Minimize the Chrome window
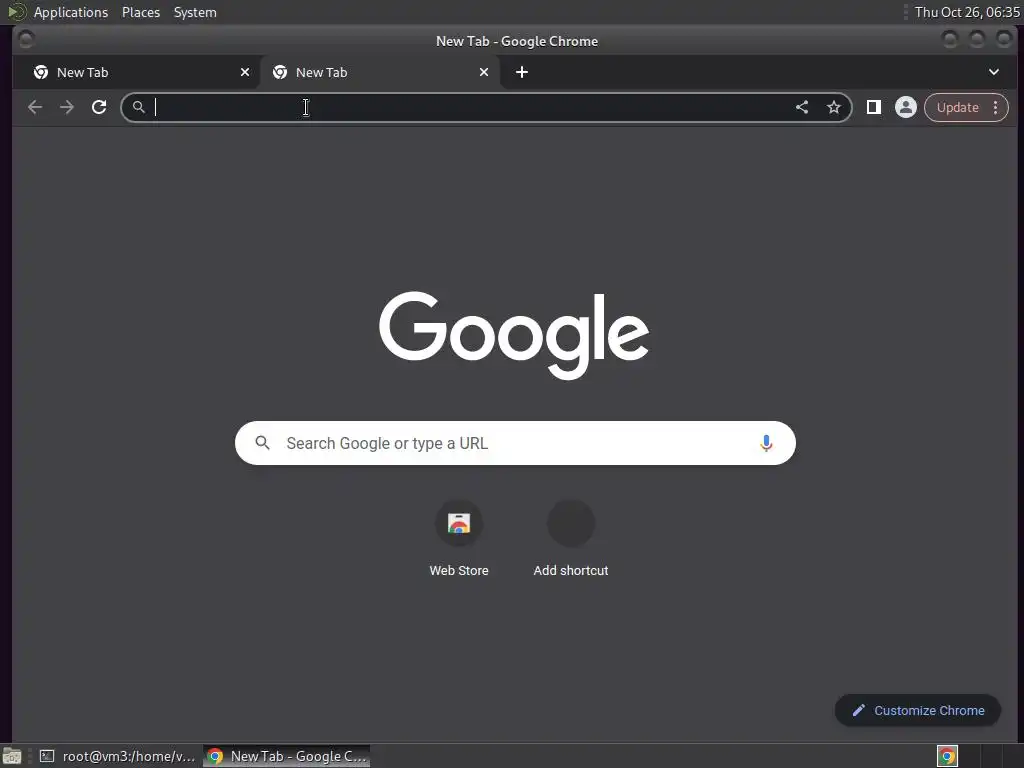This screenshot has height=768, width=1024. coord(950,40)
